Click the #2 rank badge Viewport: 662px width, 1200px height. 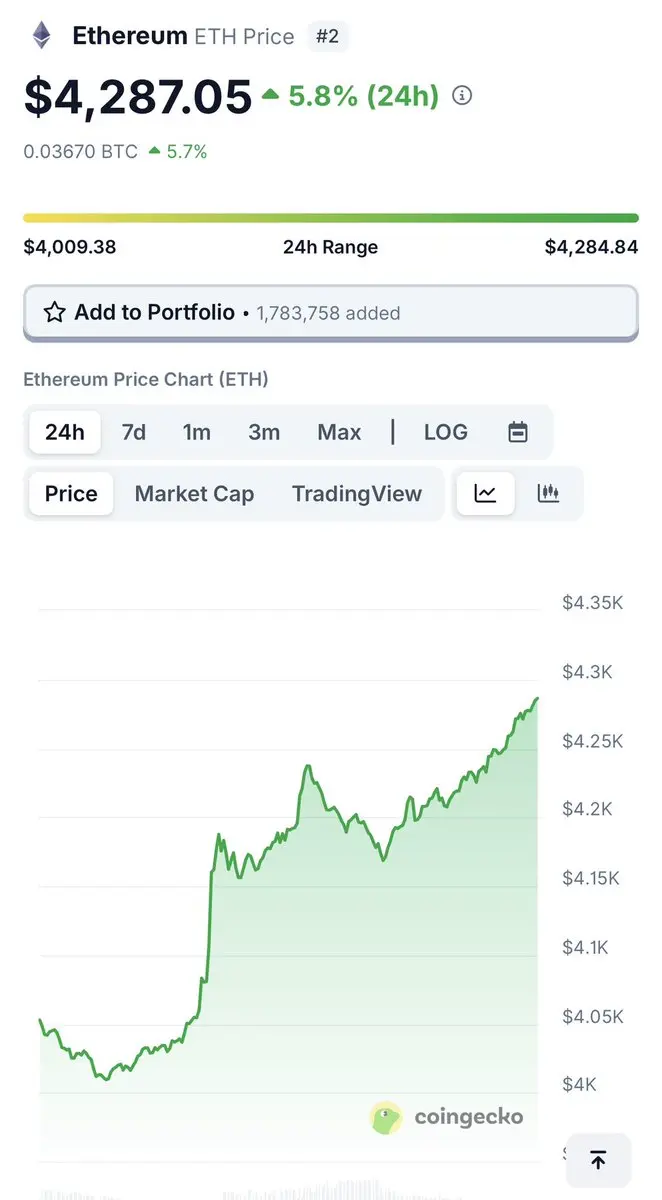327,37
